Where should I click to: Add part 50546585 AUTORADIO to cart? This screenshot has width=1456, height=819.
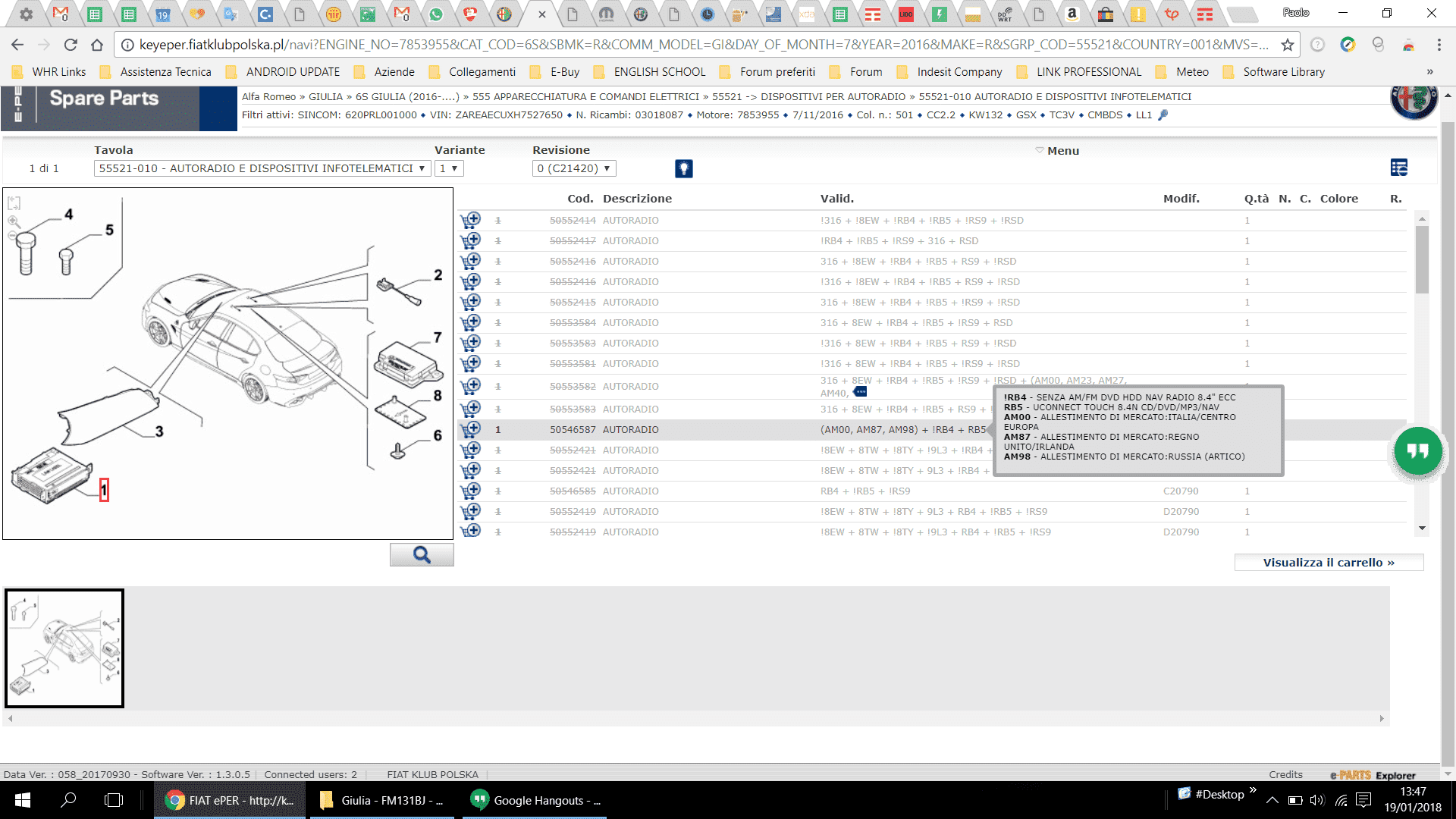[470, 491]
